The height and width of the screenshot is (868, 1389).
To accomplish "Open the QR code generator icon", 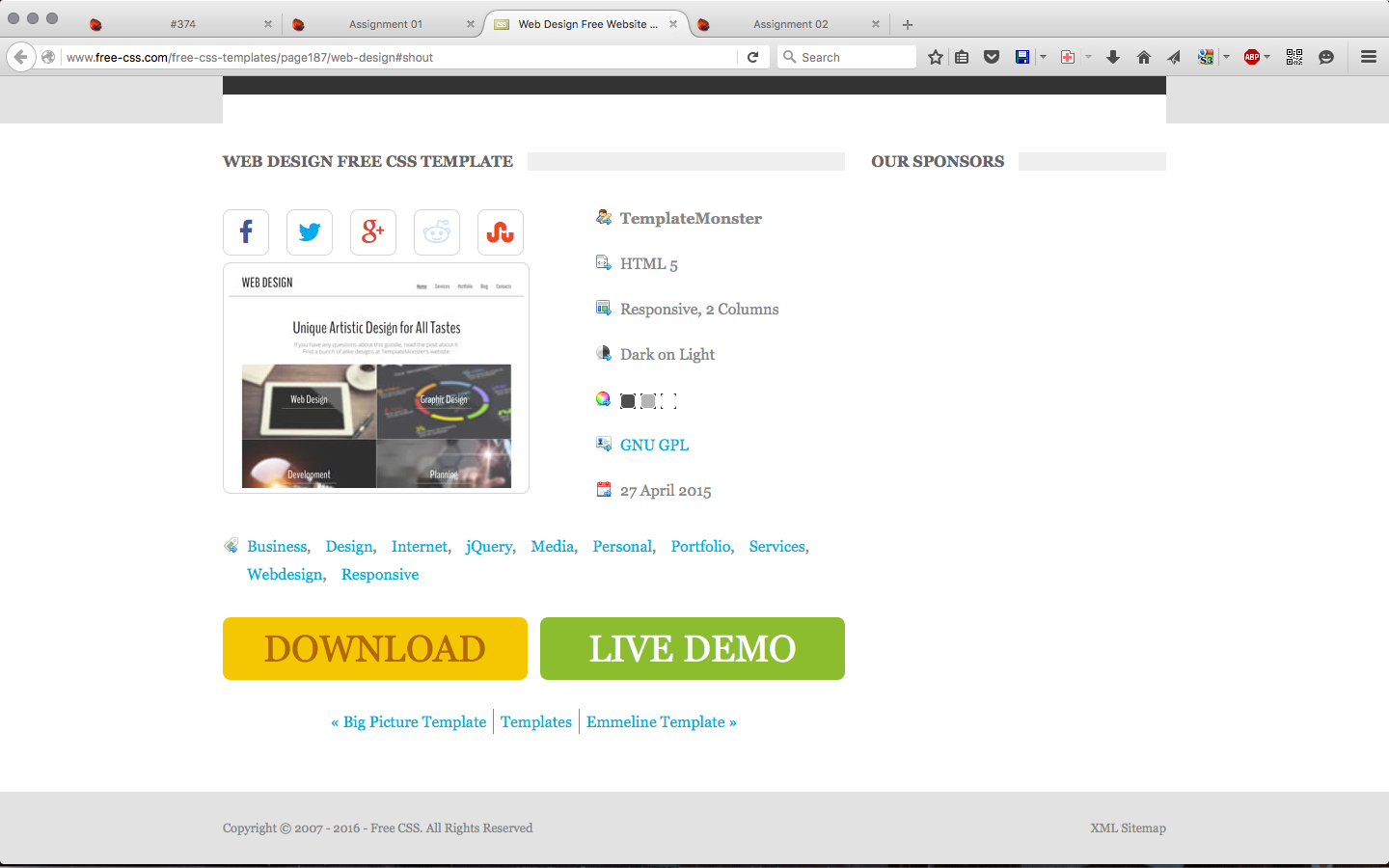I will click(1294, 57).
